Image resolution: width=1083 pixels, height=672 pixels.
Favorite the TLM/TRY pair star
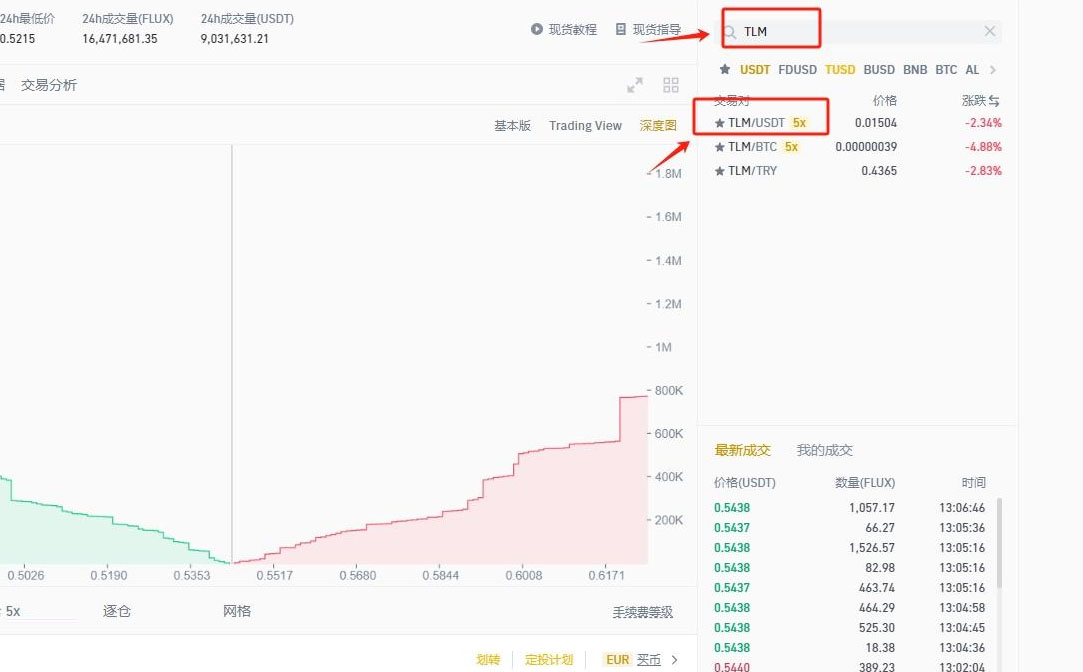point(719,171)
